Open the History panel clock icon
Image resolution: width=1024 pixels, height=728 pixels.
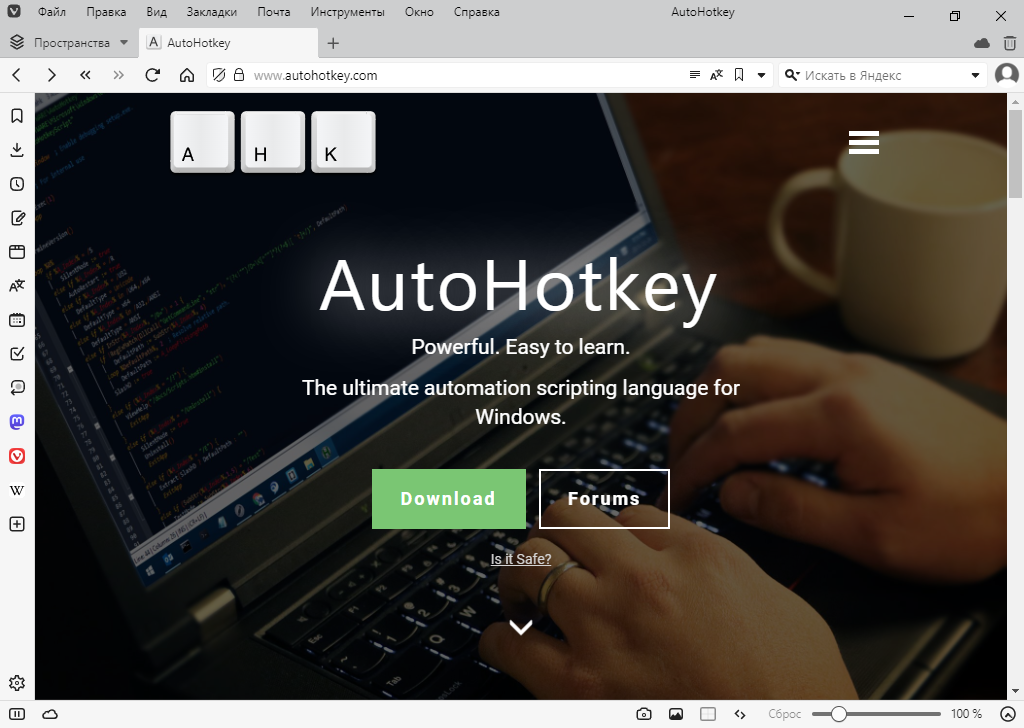point(17,184)
